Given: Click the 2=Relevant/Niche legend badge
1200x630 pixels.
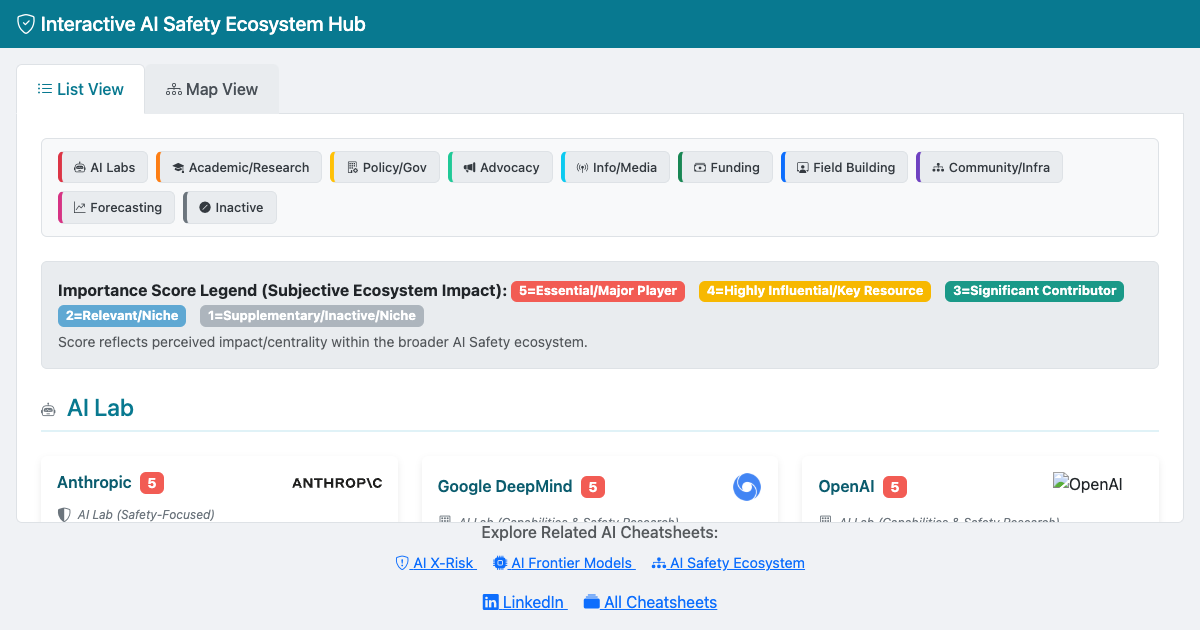Looking at the screenshot, I should point(122,316).
